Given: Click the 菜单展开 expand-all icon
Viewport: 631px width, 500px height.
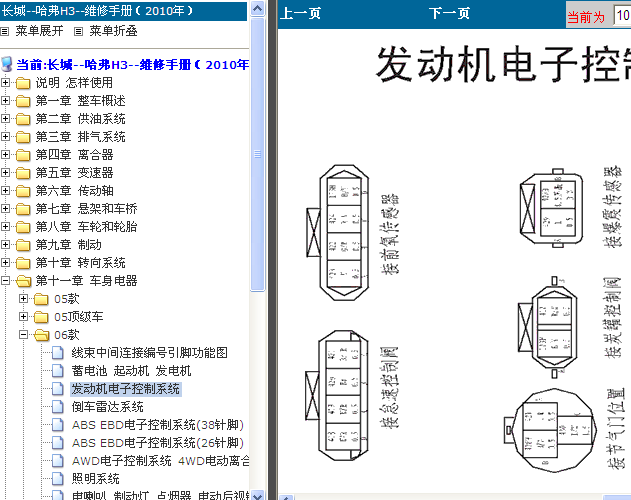Looking at the screenshot, I should [4, 31].
